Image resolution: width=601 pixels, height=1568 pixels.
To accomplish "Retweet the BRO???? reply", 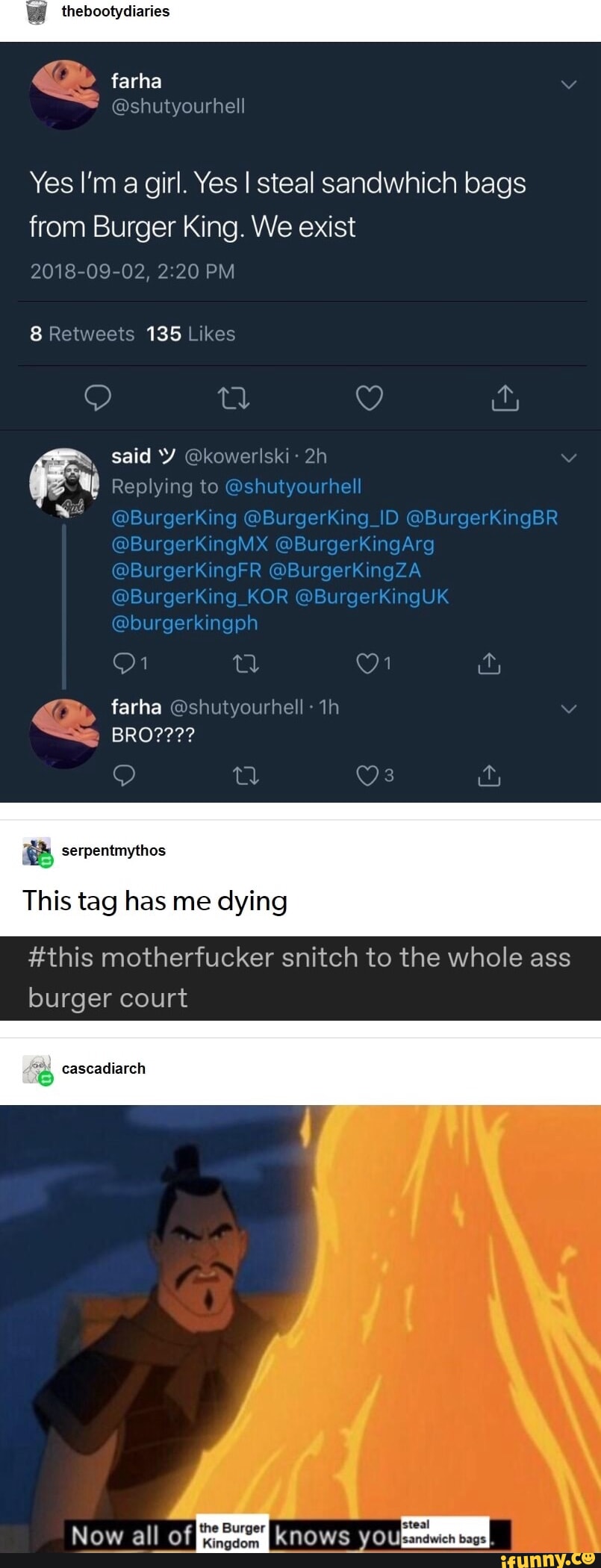I will (x=246, y=777).
